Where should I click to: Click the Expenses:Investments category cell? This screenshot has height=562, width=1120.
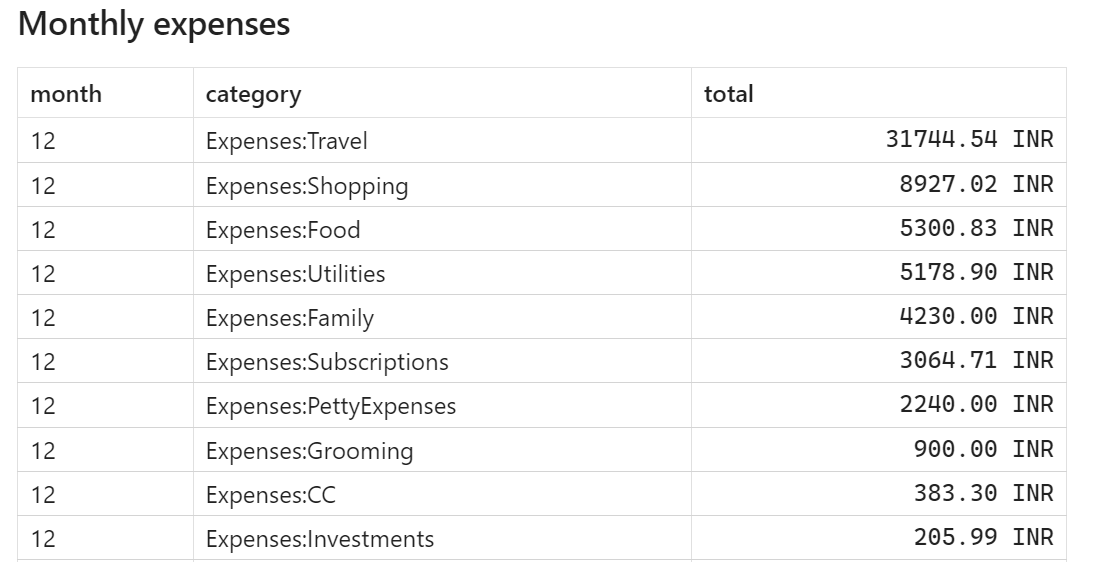[320, 539]
